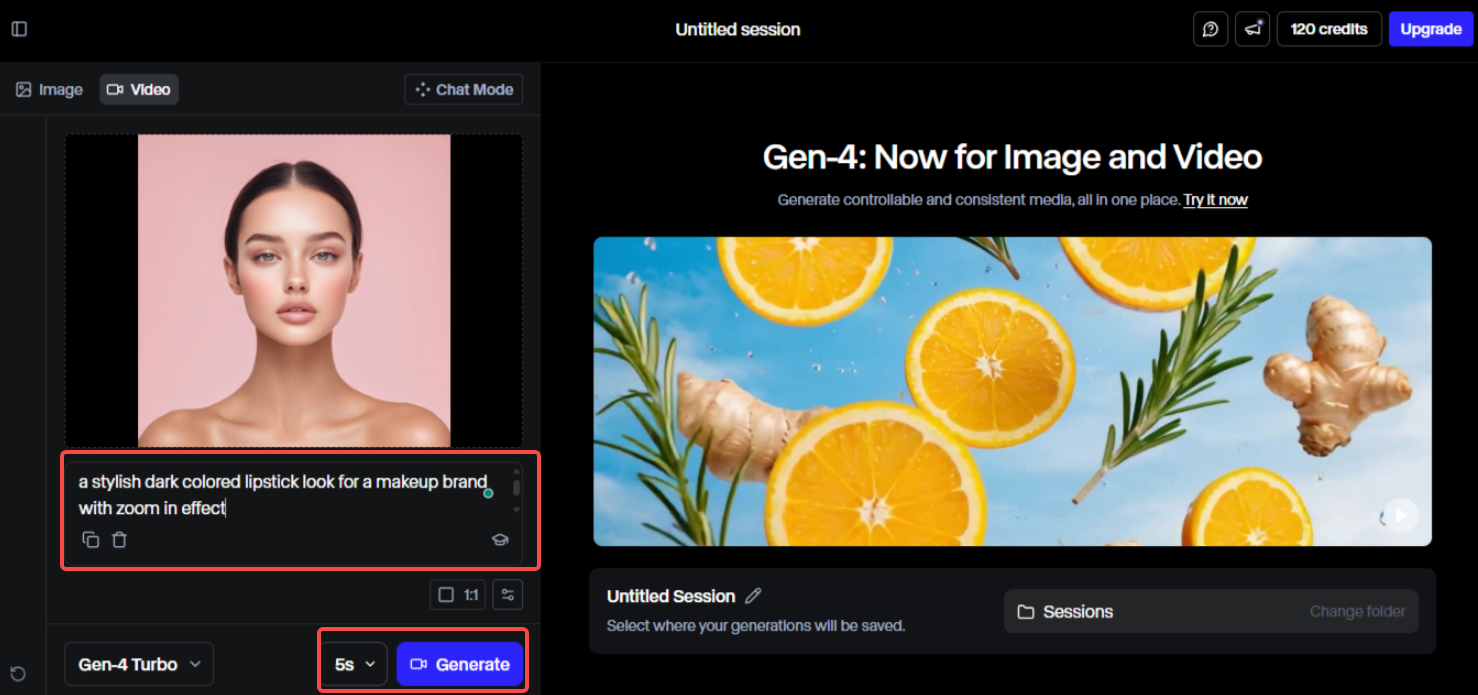1478x695 pixels.
Task: Click the reset history icon bottom left
Action: coord(17,673)
